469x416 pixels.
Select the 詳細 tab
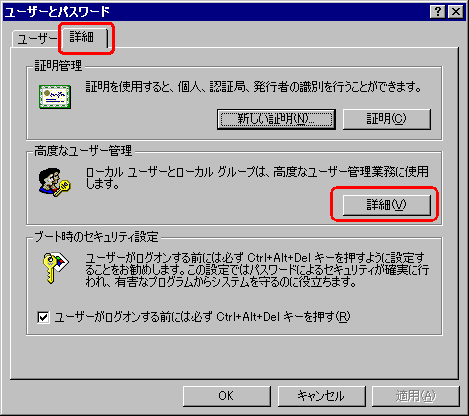84,37
